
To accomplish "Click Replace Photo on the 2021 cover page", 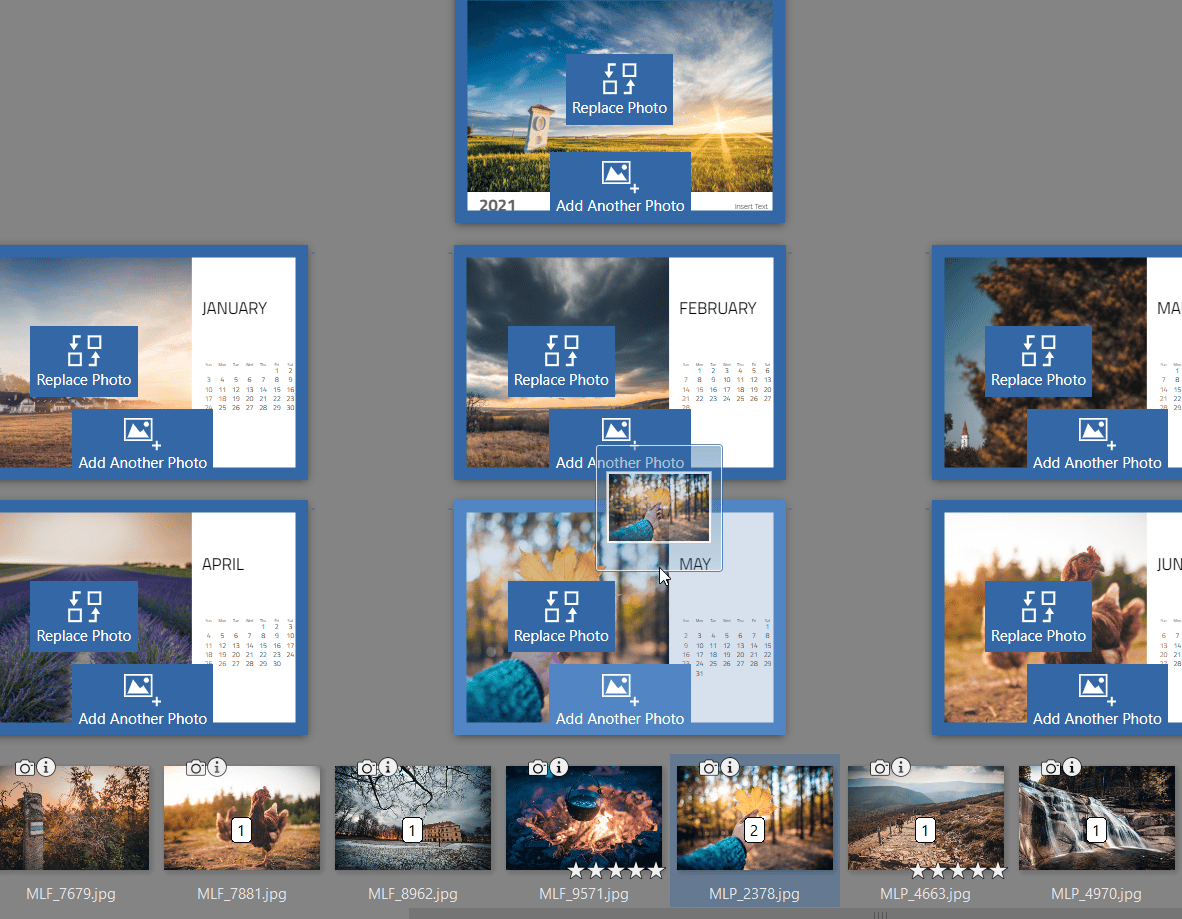I will 619,89.
